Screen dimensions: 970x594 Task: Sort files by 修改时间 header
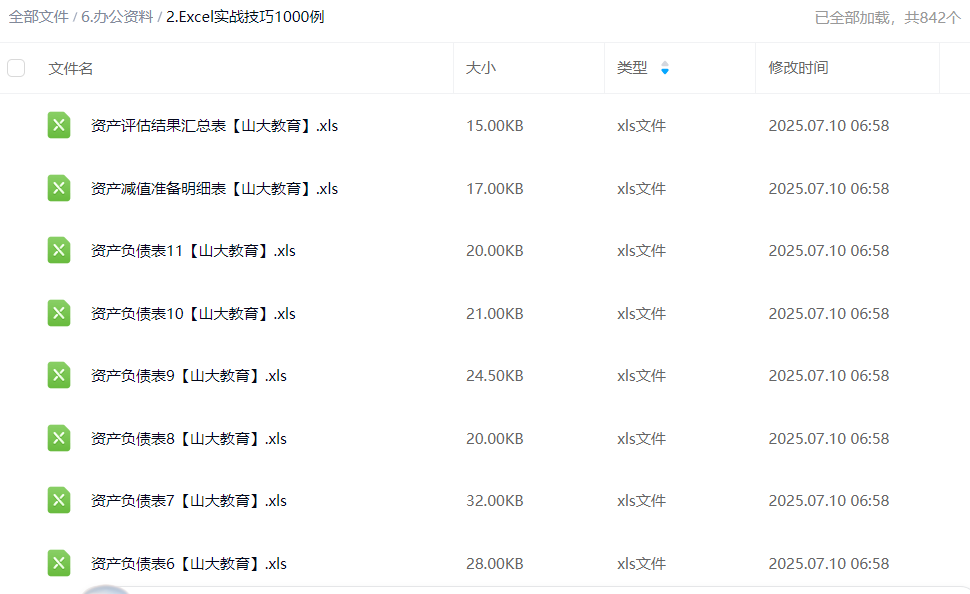[x=798, y=68]
